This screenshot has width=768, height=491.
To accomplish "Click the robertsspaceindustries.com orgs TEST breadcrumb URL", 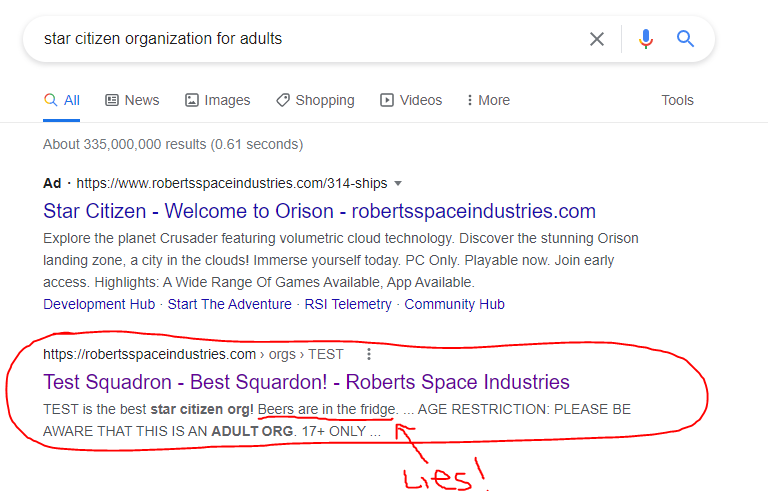I will click(x=193, y=354).
